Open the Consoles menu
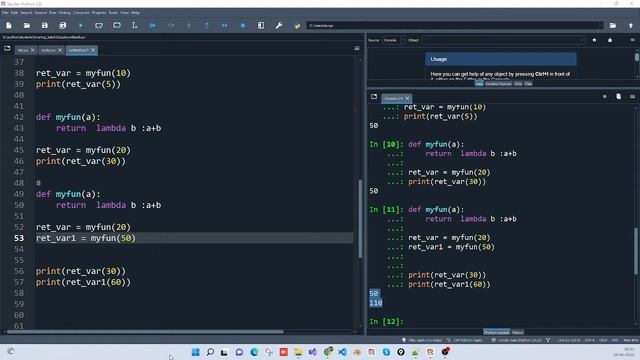The width and height of the screenshot is (640, 360). [81, 13]
